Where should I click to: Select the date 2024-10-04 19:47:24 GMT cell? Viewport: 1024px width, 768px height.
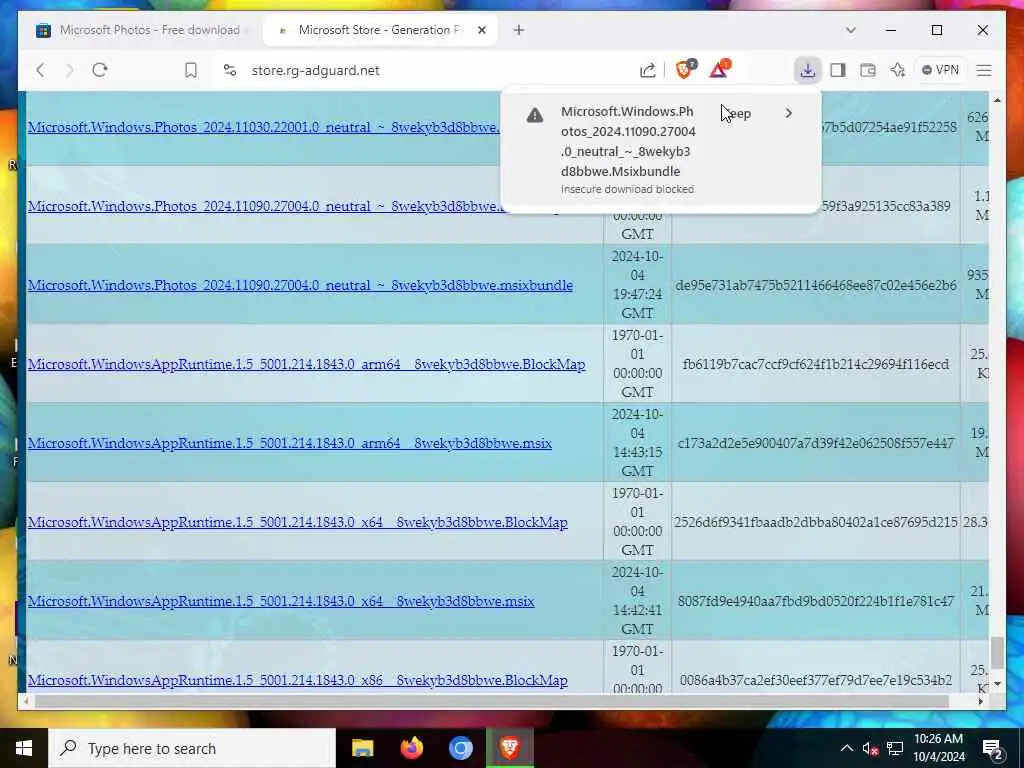(637, 285)
